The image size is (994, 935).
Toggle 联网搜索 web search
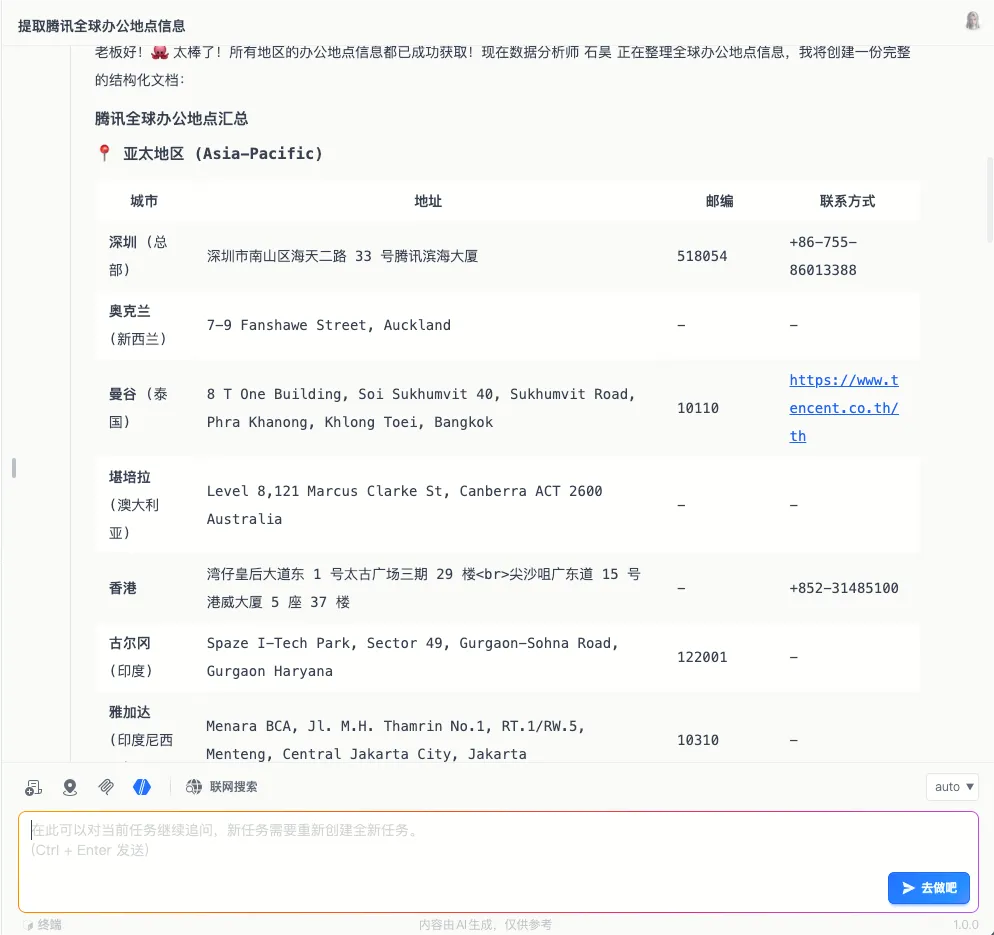tap(221, 787)
